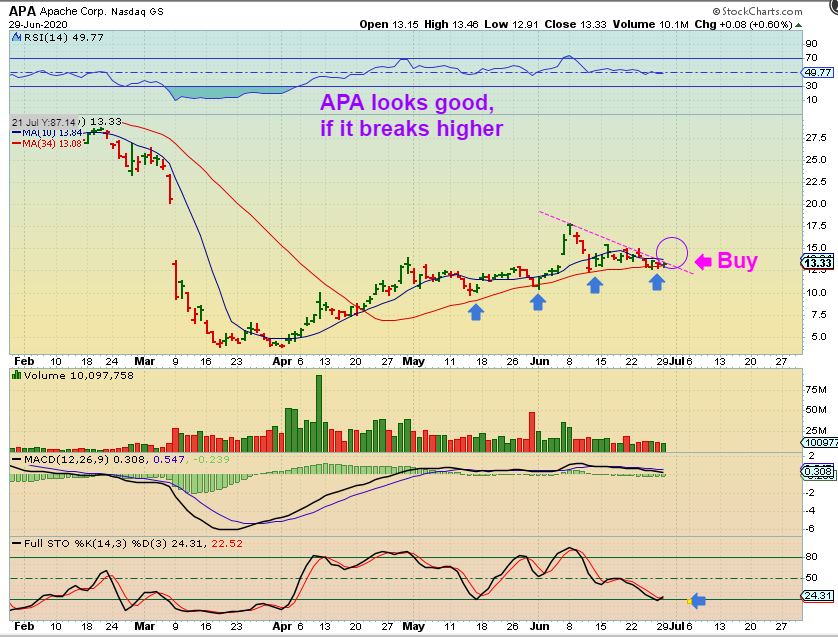The width and height of the screenshot is (838, 637).
Task: Click the 'APA looks good' purple annotation text
Action: click(407, 102)
